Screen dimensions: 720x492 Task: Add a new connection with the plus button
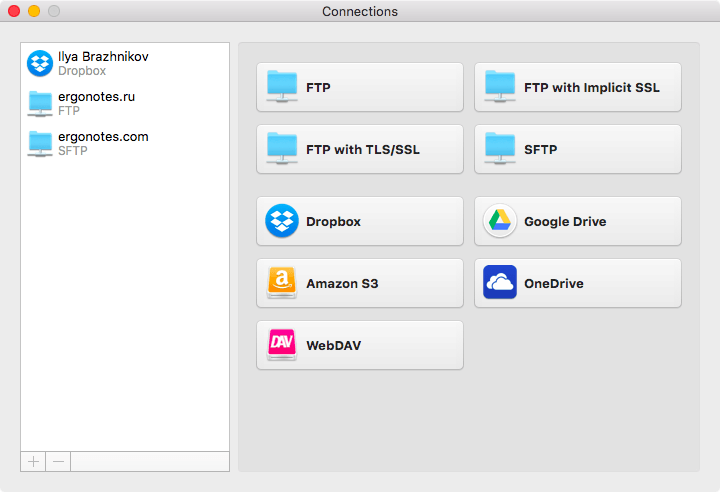pyautogui.click(x=33, y=462)
